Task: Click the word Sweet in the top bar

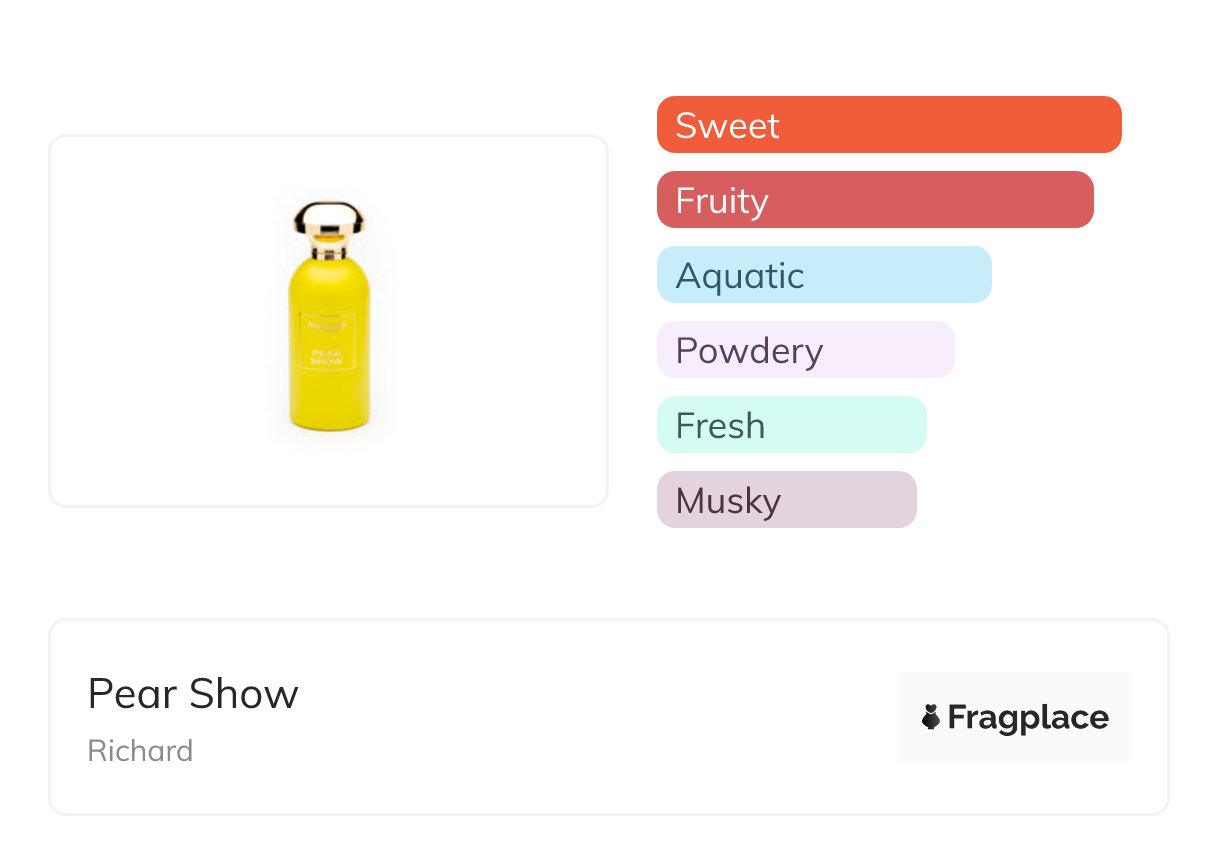Action: point(727,126)
